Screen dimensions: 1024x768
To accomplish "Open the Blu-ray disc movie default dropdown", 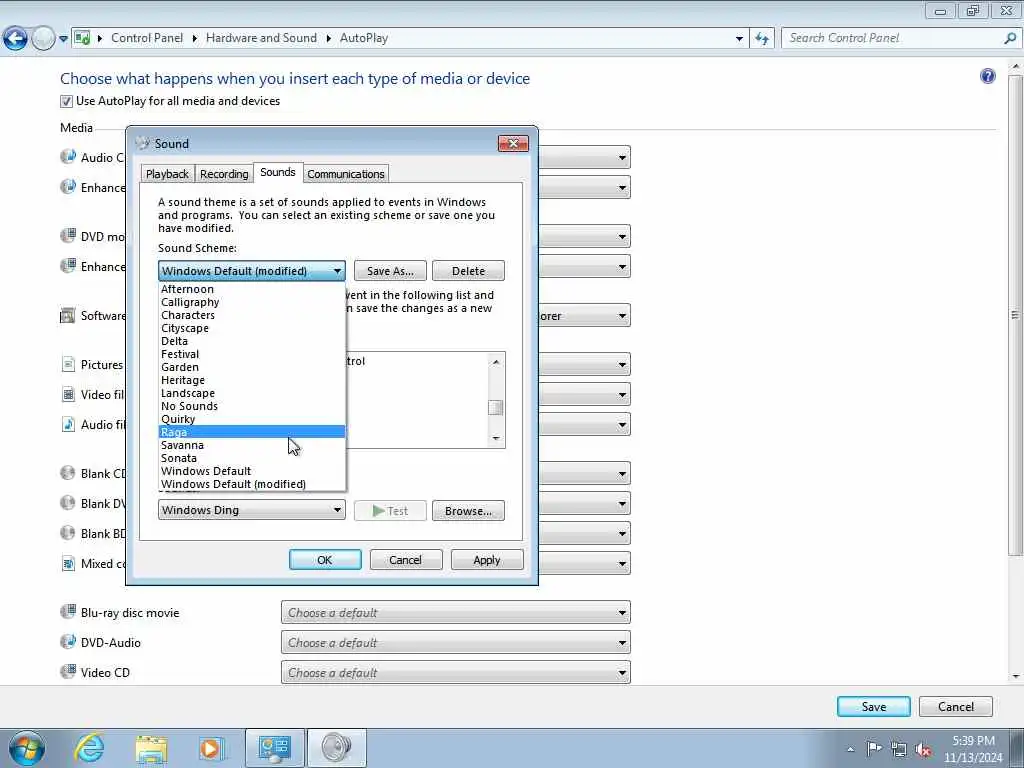I will click(456, 613).
